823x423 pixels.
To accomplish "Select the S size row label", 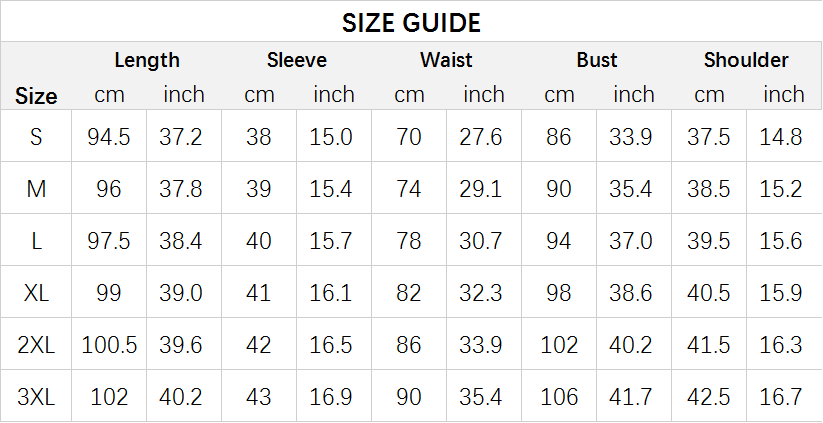I will 36,136.
